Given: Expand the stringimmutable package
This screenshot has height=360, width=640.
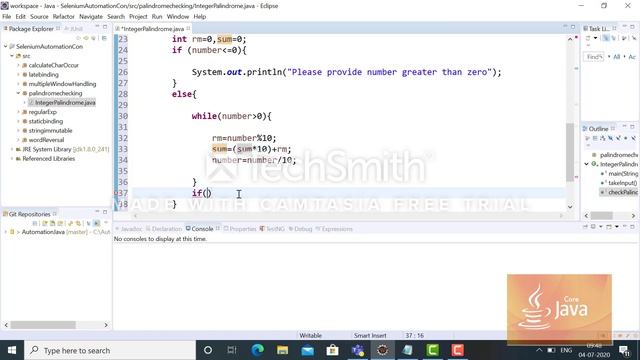Looking at the screenshot, I should tap(18, 131).
